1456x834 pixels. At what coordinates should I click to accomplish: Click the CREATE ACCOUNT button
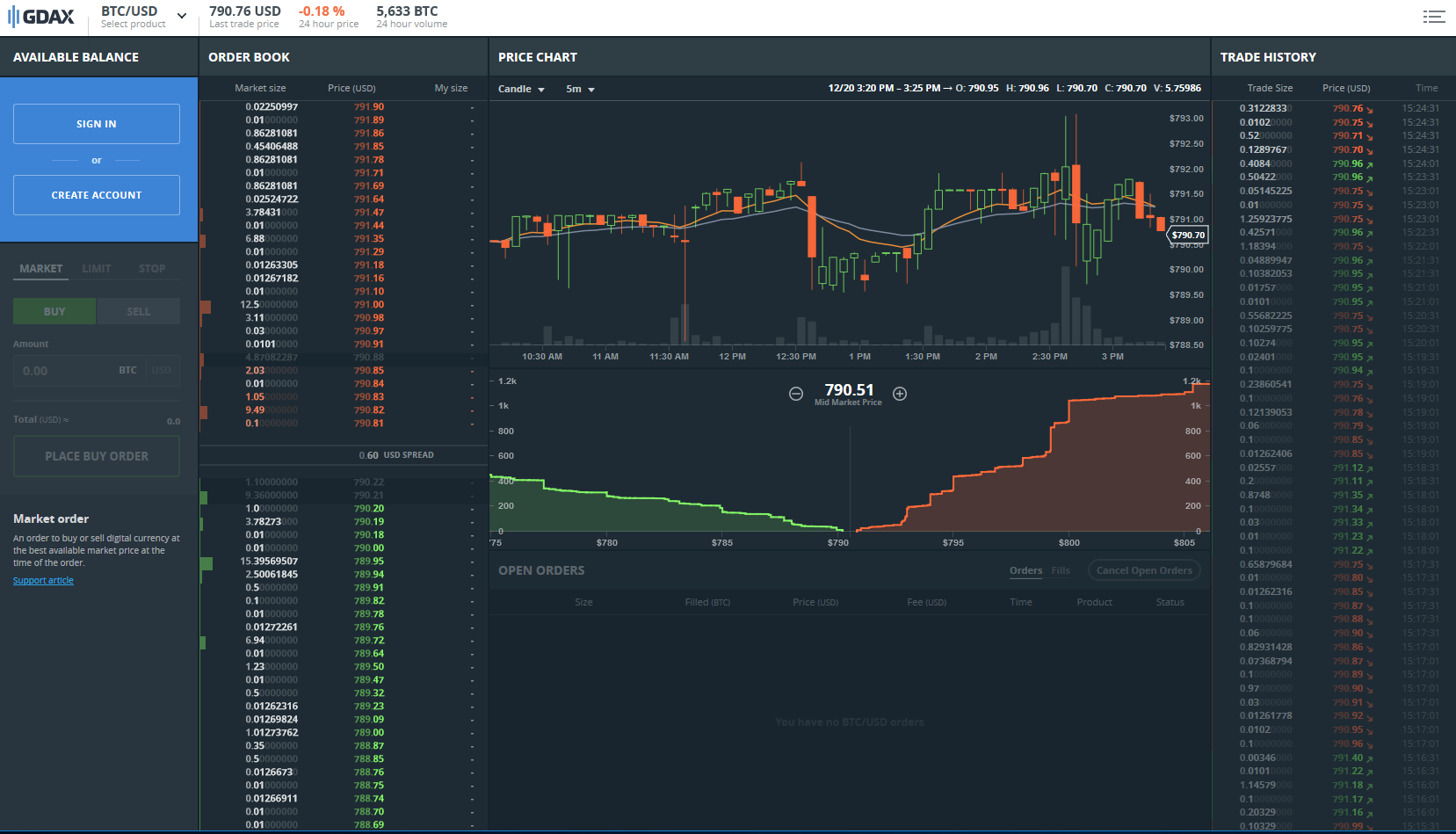pyautogui.click(x=97, y=195)
